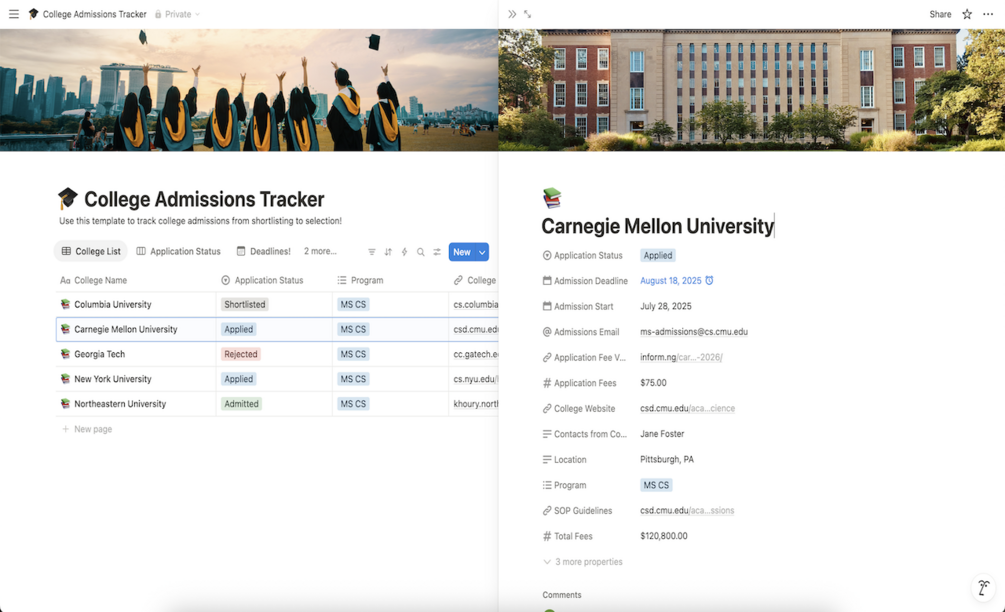Click the August 18, 2025 deadline date
Image resolution: width=1005 pixels, height=612 pixels.
coord(670,281)
